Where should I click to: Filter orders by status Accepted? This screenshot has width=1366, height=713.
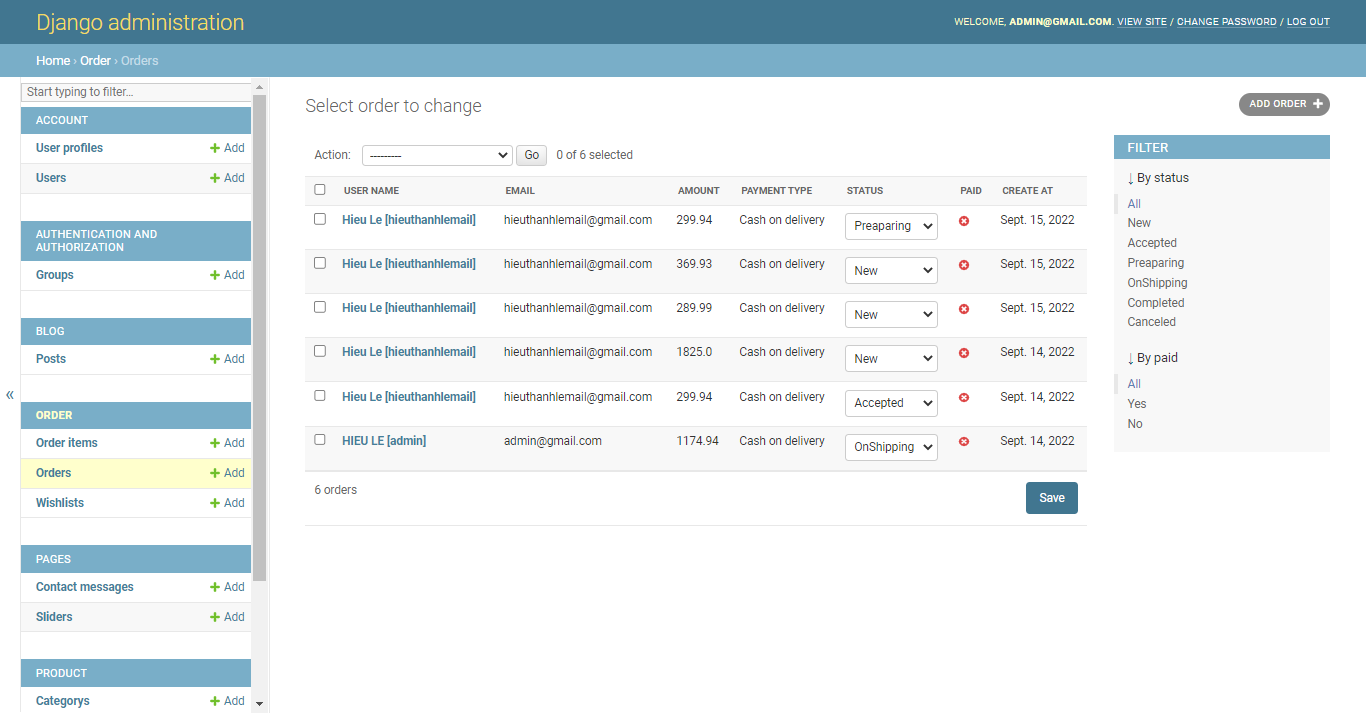click(x=1152, y=243)
